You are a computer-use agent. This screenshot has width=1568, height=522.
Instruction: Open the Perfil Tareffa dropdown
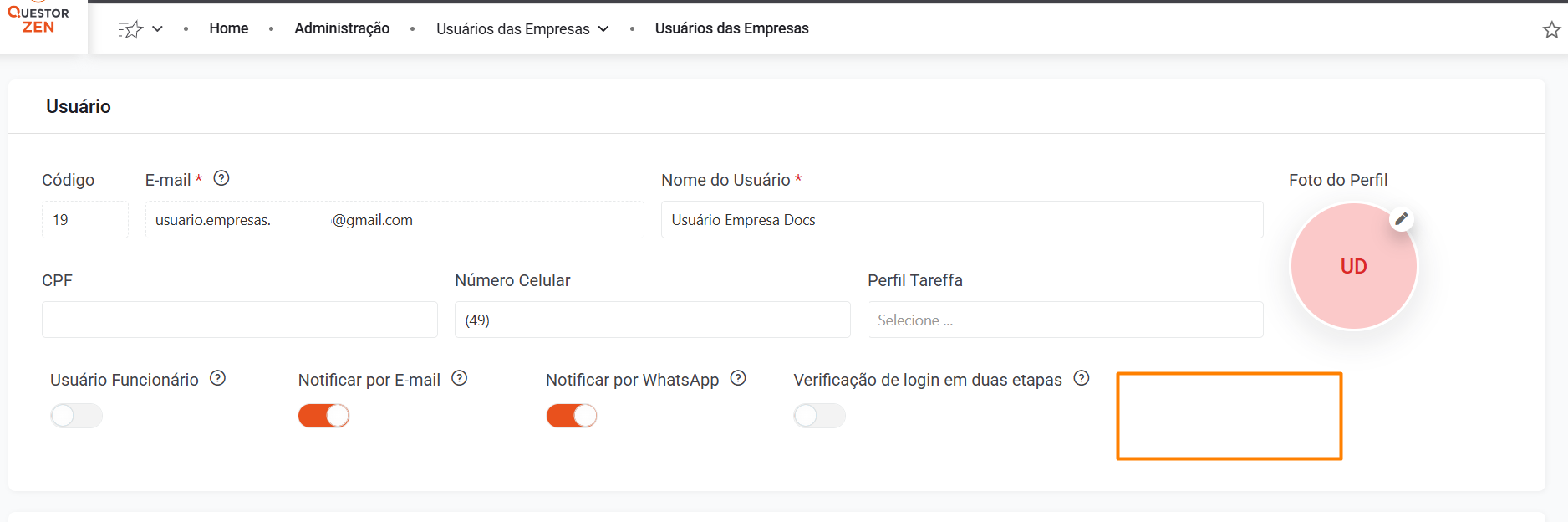click(1065, 320)
